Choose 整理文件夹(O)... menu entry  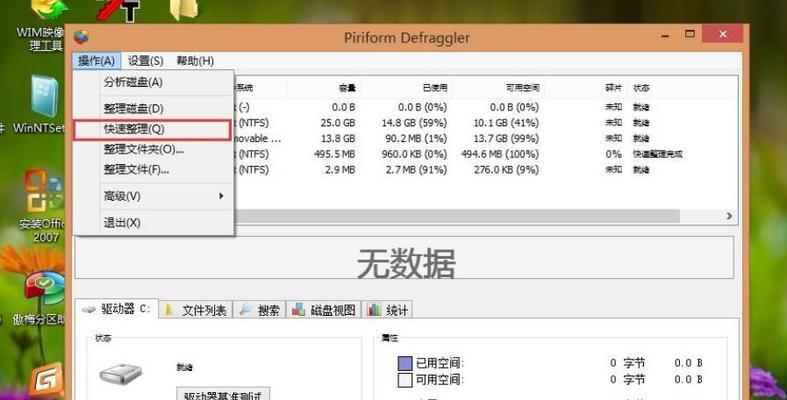click(153, 150)
